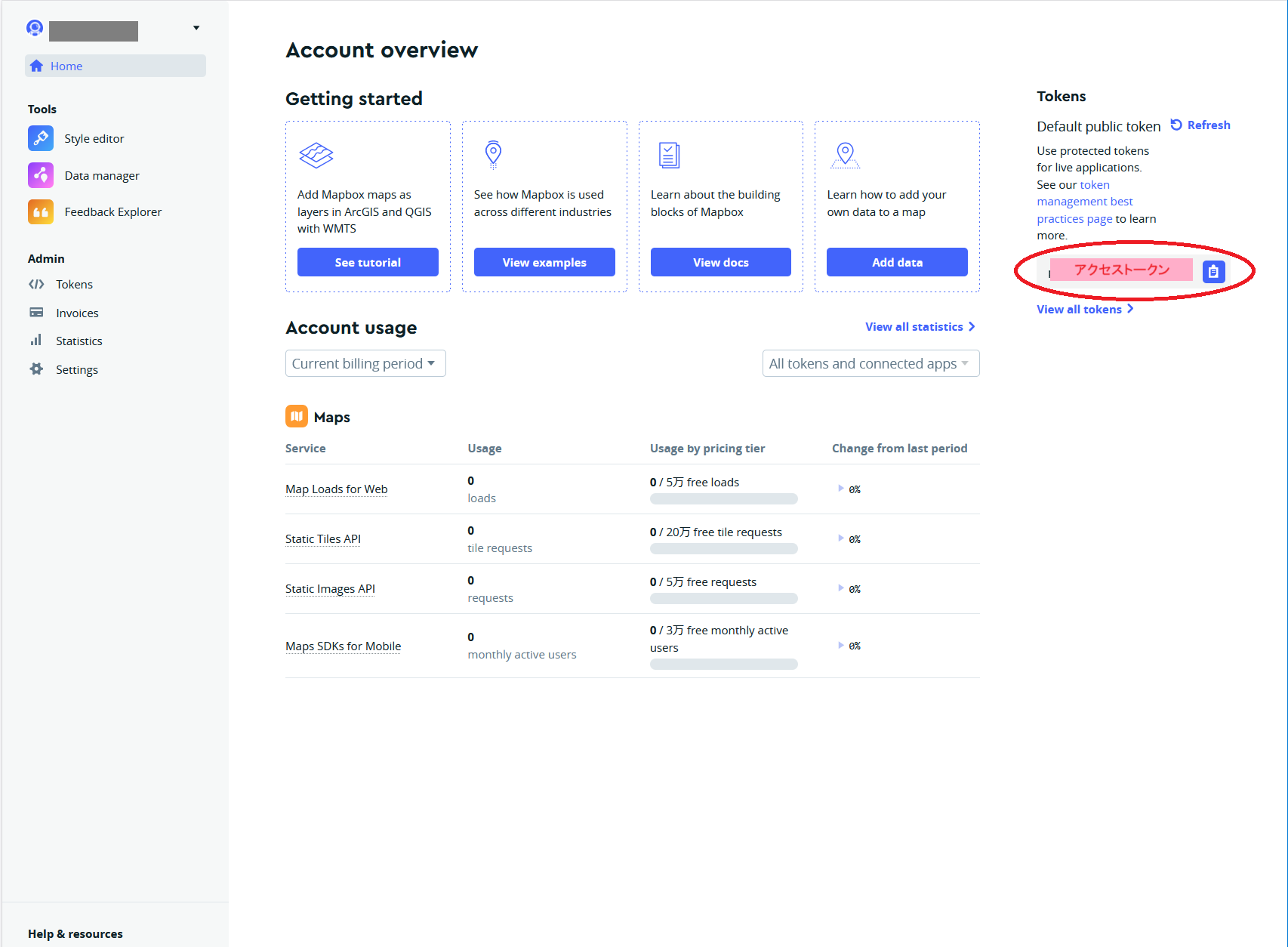Launch Feedback Explorer via its orange icon
The height and width of the screenshot is (947, 1288).
pos(41,212)
